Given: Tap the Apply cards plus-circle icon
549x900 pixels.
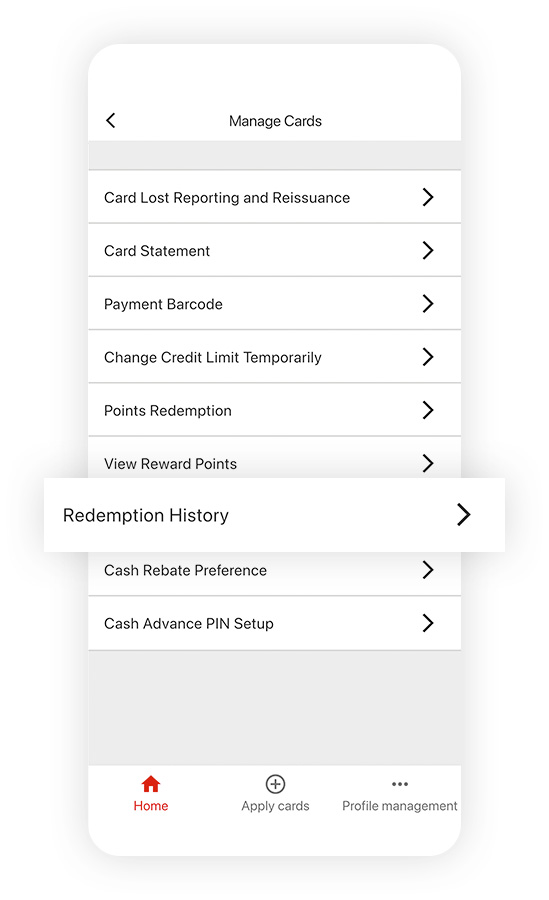Looking at the screenshot, I should [275, 784].
